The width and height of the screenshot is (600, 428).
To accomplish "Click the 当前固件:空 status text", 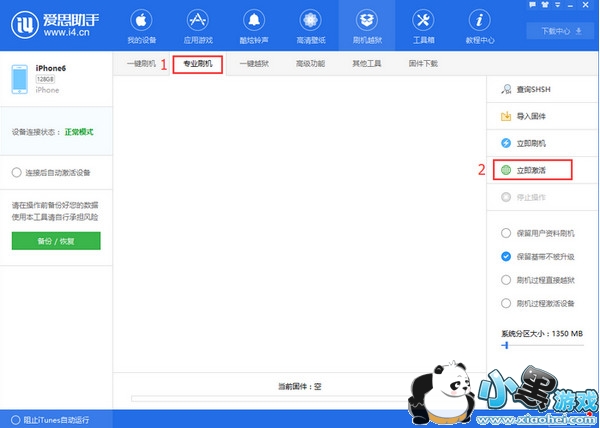I will click(300, 386).
